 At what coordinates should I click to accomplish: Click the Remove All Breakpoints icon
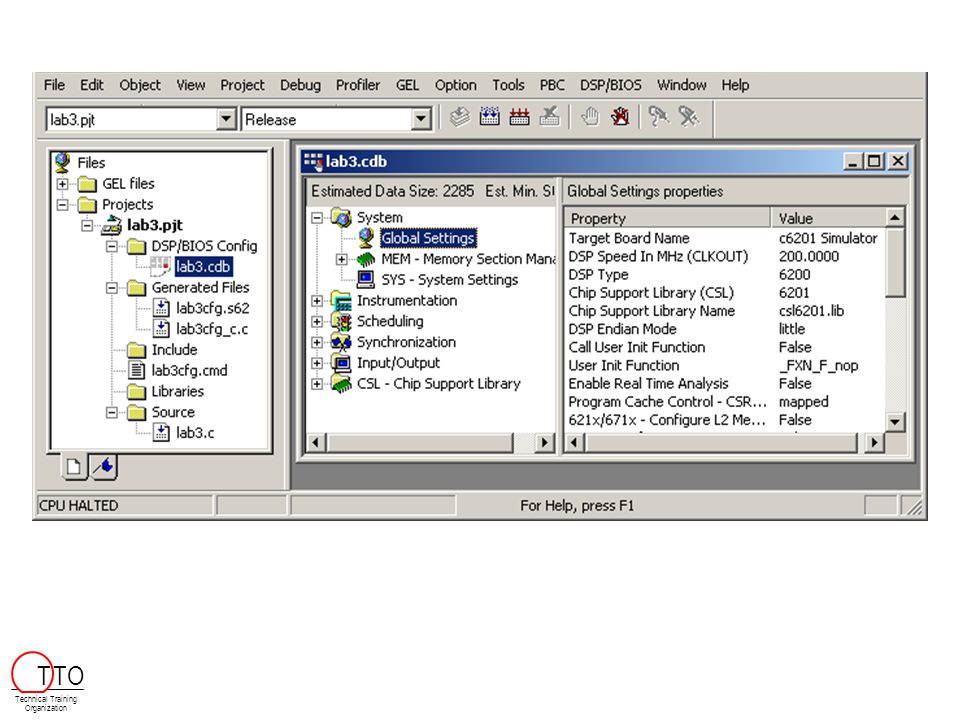tap(620, 117)
